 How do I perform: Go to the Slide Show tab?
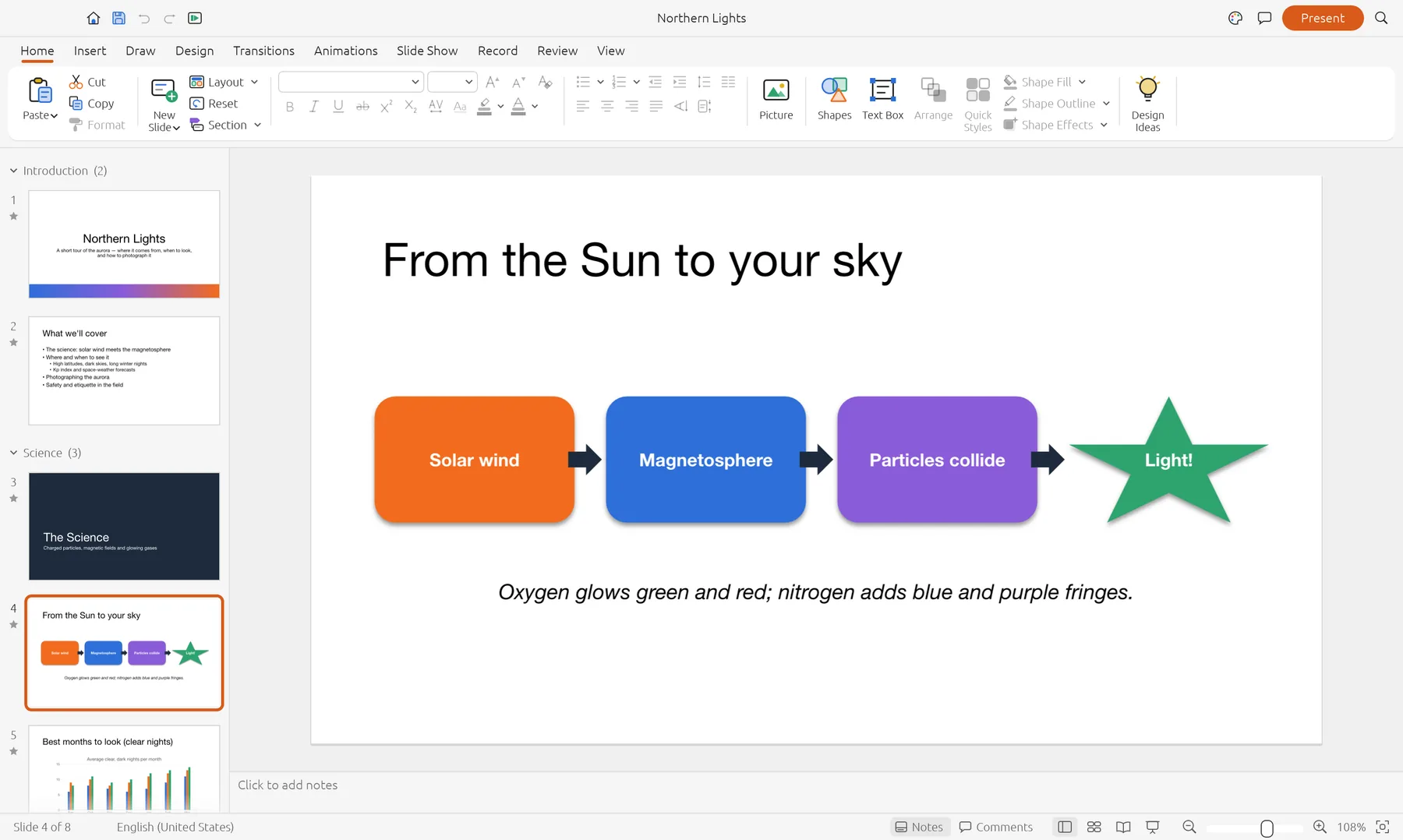pos(426,51)
